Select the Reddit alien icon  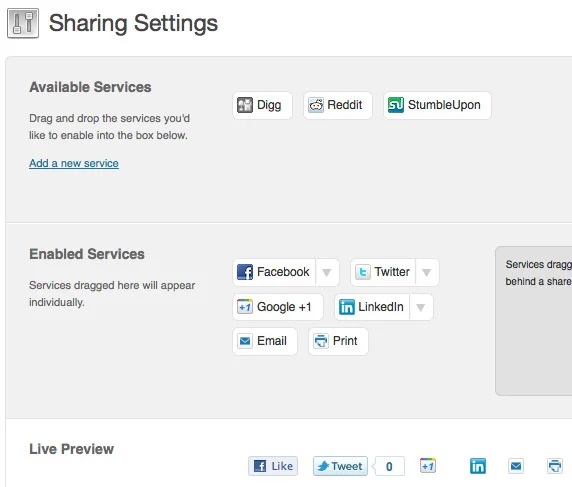(316, 105)
